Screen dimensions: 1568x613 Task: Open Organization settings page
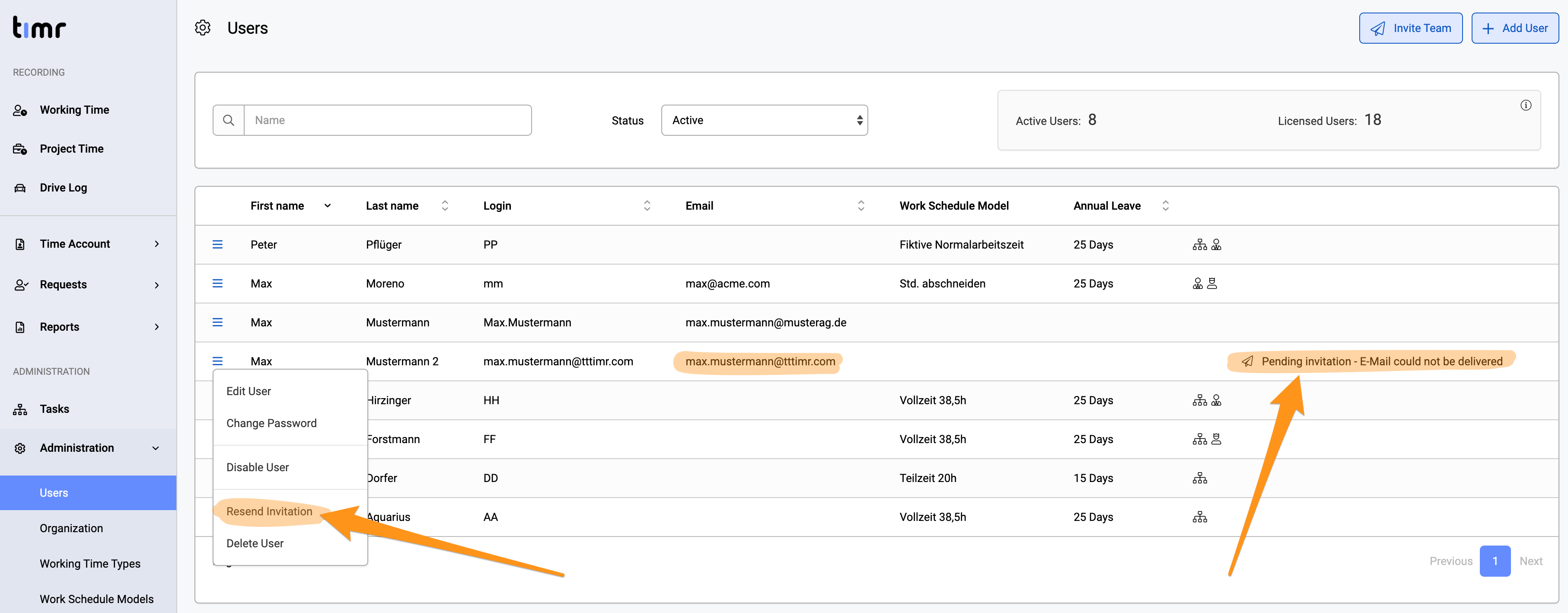coord(71,528)
